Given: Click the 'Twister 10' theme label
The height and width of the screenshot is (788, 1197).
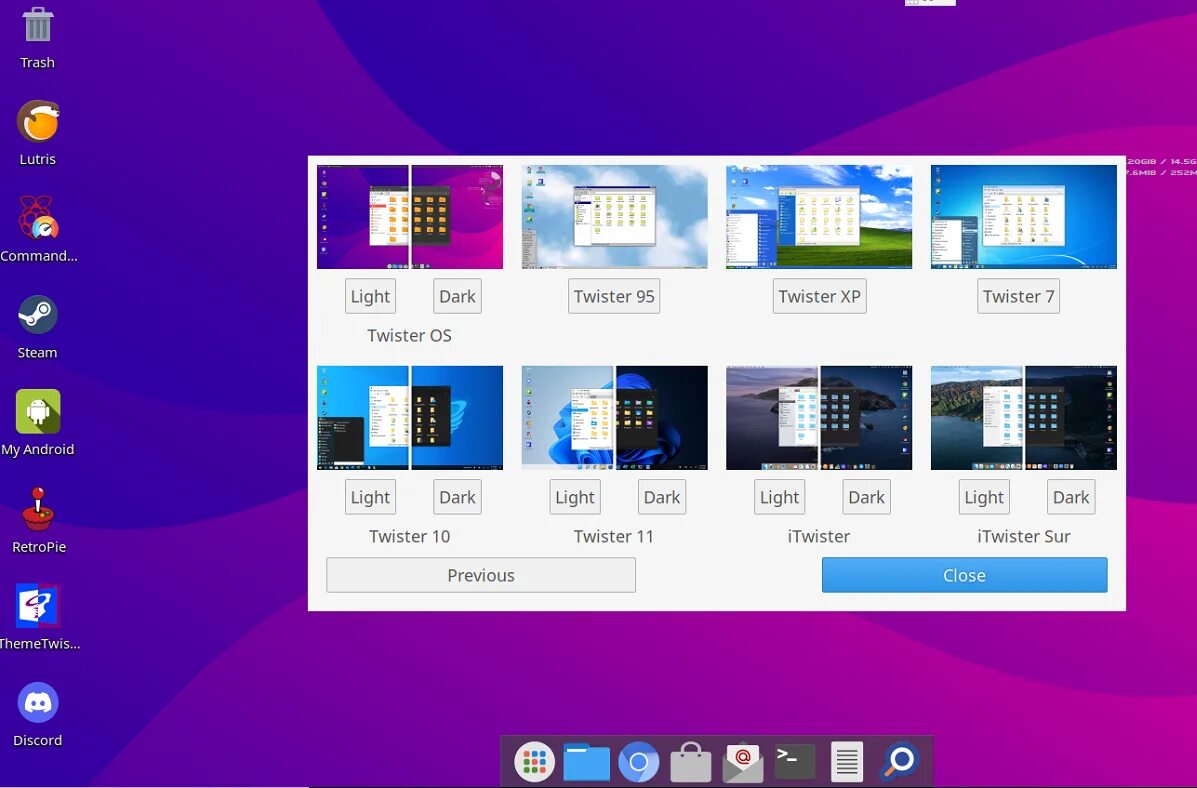Looking at the screenshot, I should pyautogui.click(x=409, y=536).
